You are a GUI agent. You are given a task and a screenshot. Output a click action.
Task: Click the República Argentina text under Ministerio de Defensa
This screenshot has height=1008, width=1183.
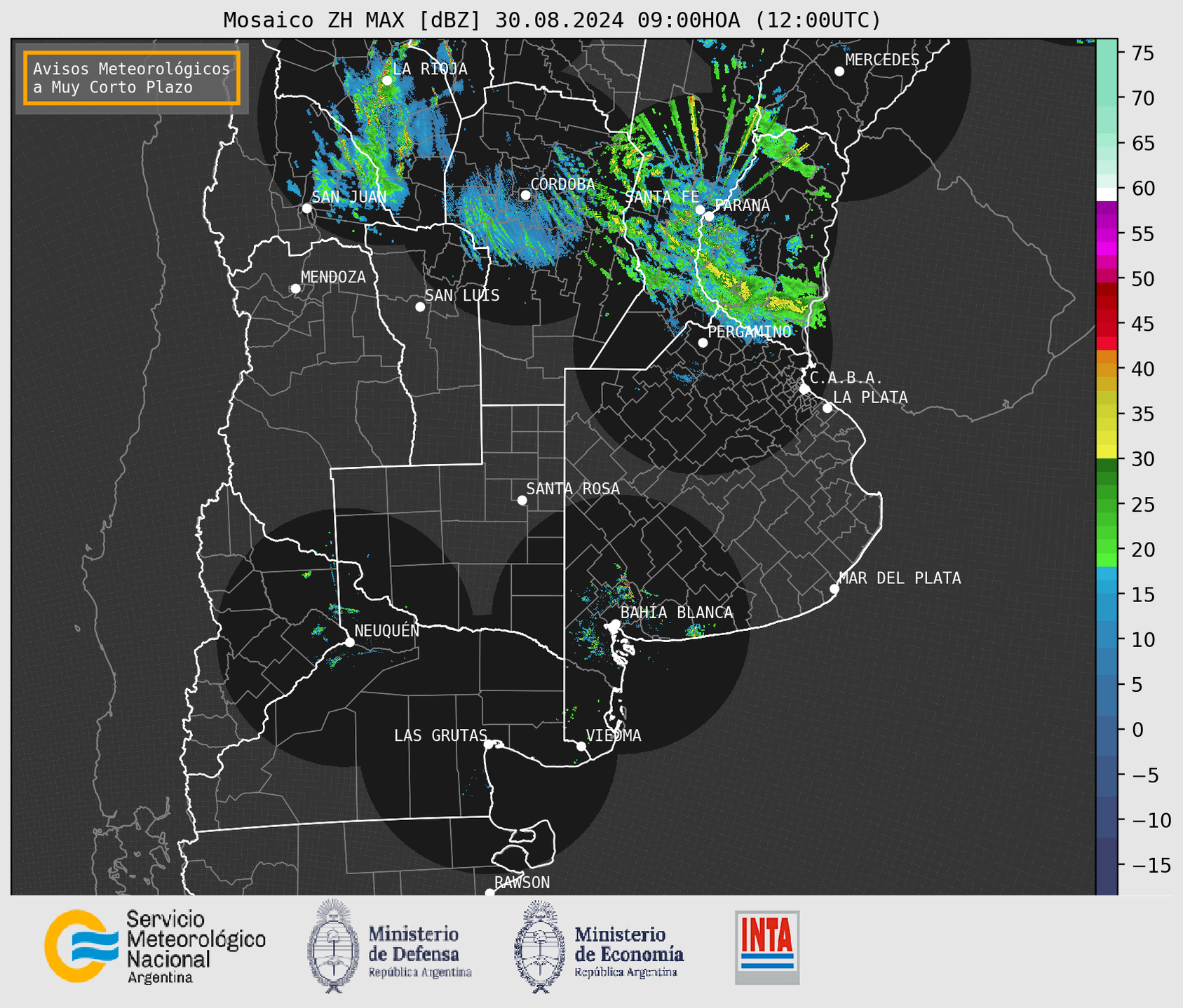420,972
